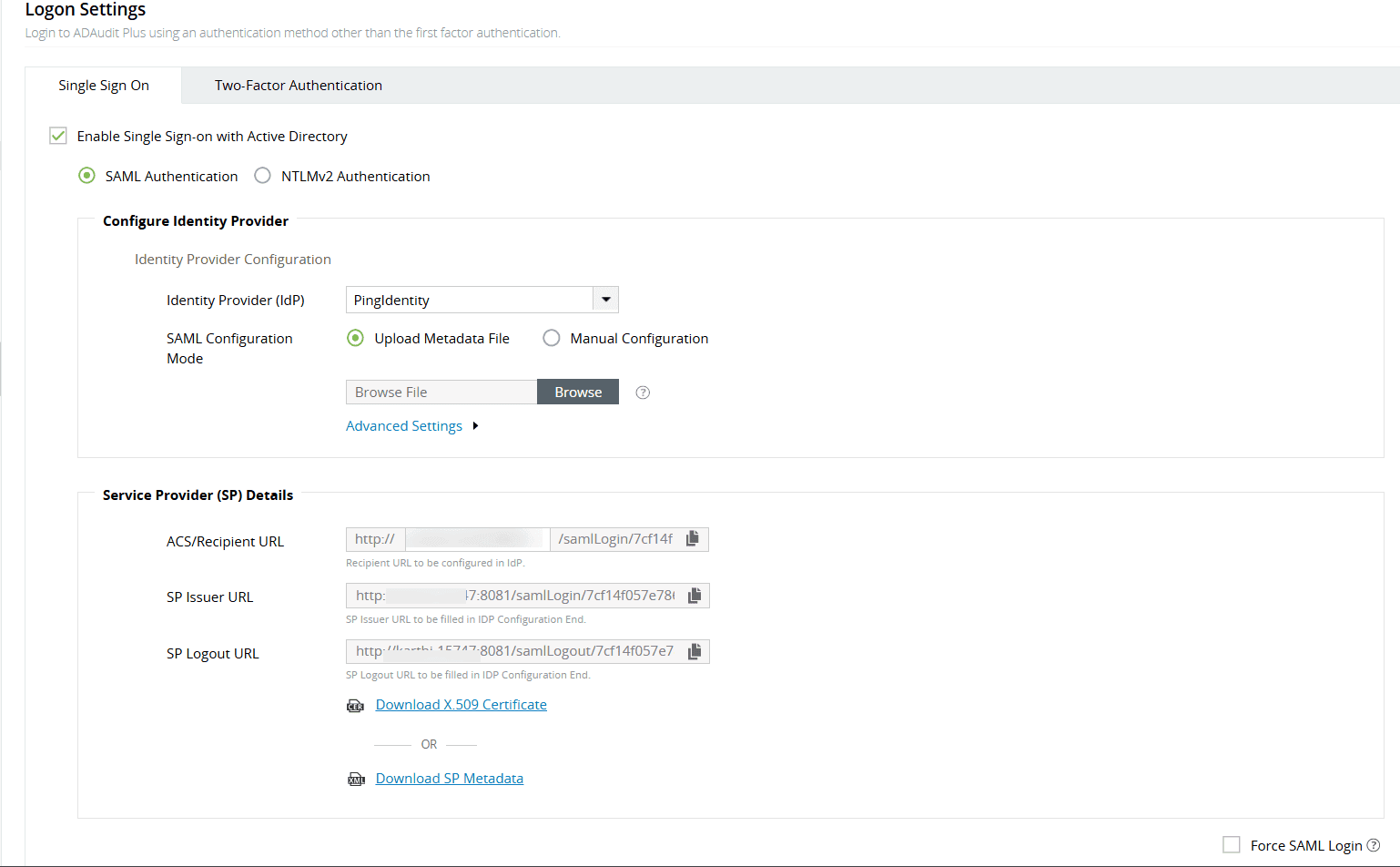Click the Browse button to upload metadata
1400x867 pixels.
pyautogui.click(x=577, y=392)
